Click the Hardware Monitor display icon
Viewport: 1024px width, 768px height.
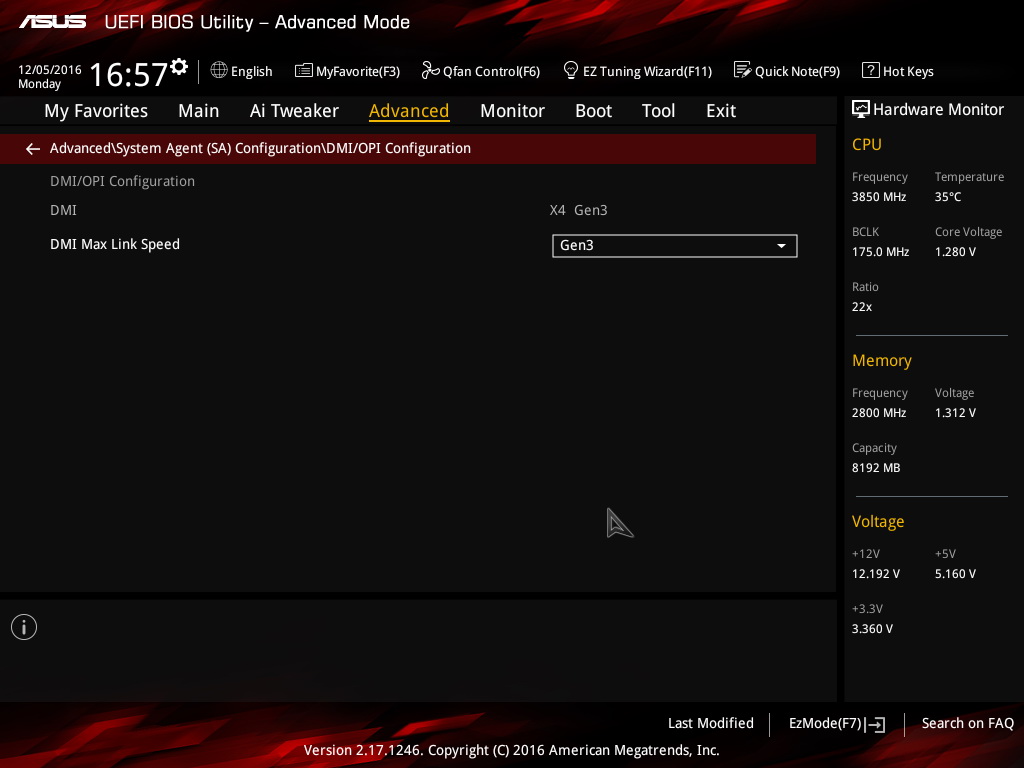(x=861, y=109)
